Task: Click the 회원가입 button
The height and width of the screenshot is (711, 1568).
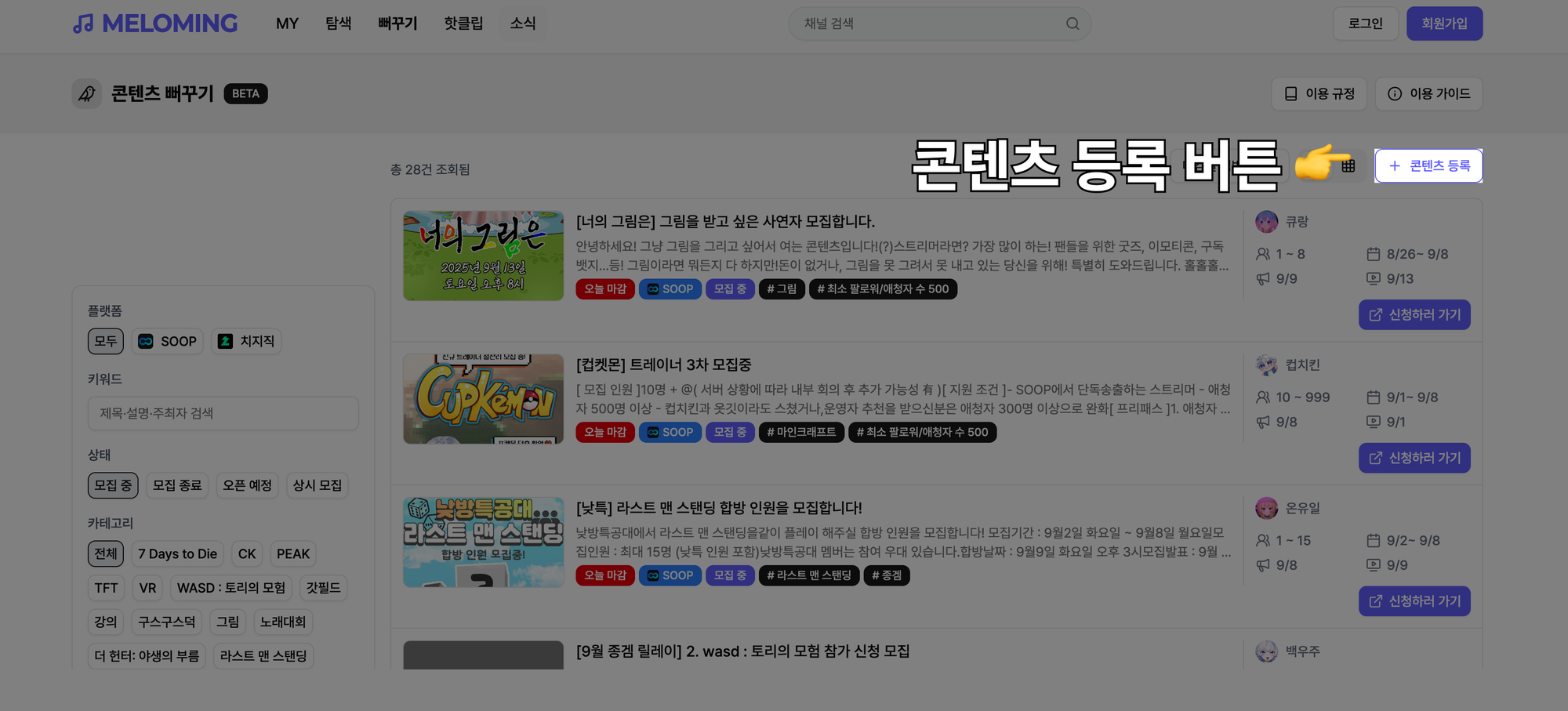Action: coord(1444,24)
